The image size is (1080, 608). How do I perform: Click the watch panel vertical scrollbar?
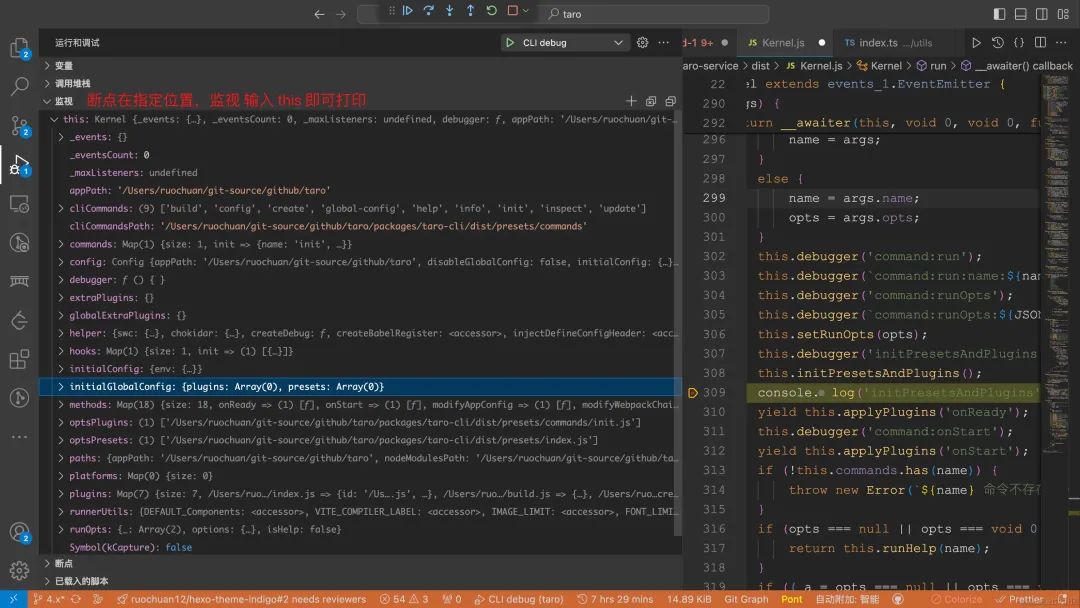[677, 324]
